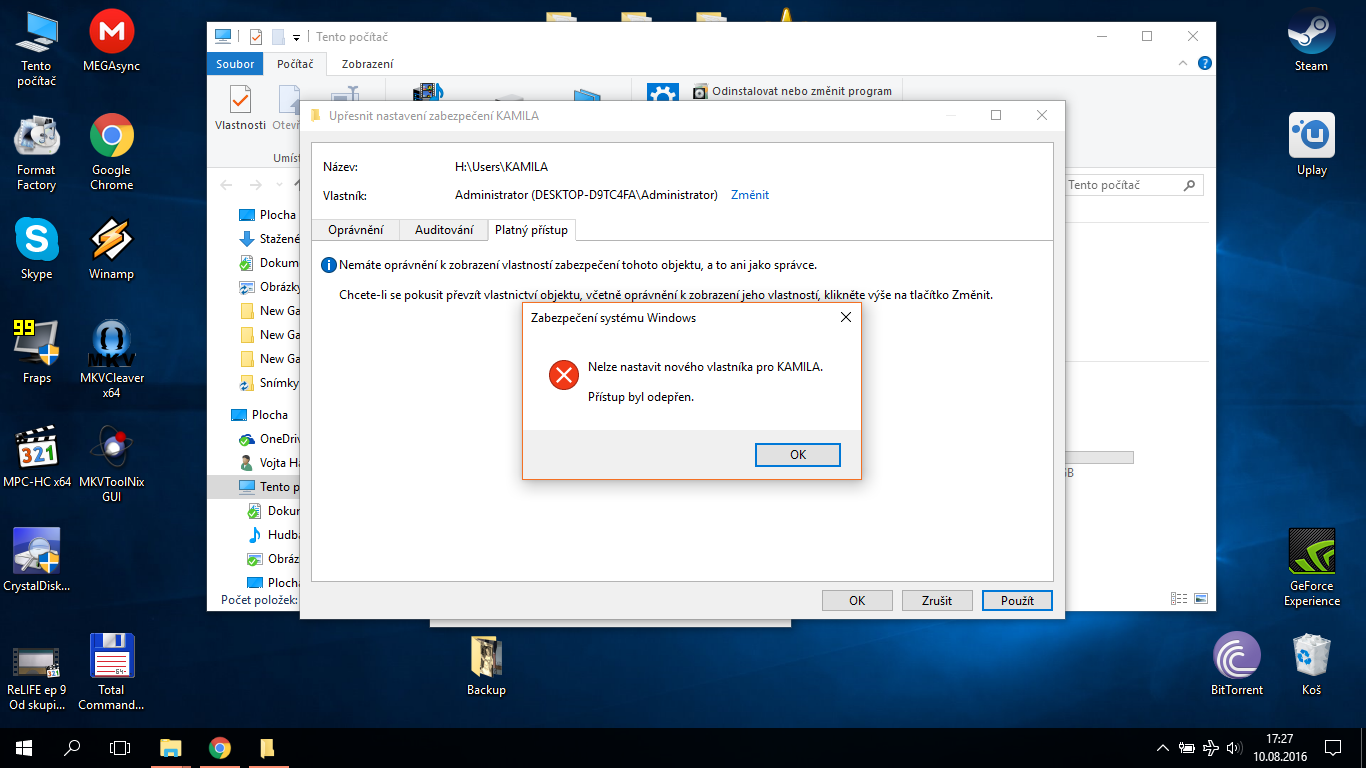Open the Action Center notification icon
The width and height of the screenshot is (1366, 768).
(x=1333, y=748)
